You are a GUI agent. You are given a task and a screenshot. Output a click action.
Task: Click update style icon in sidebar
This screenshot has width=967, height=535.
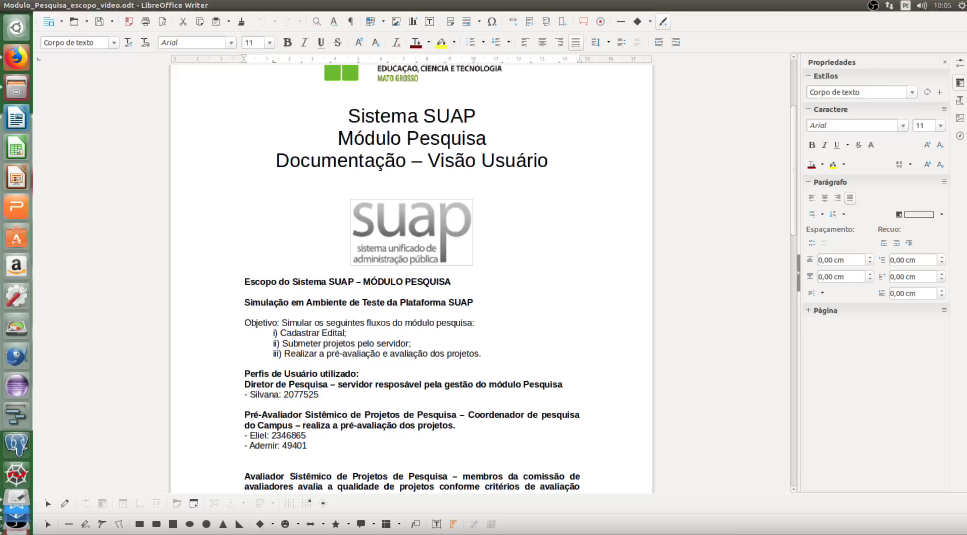pyautogui.click(x=926, y=92)
